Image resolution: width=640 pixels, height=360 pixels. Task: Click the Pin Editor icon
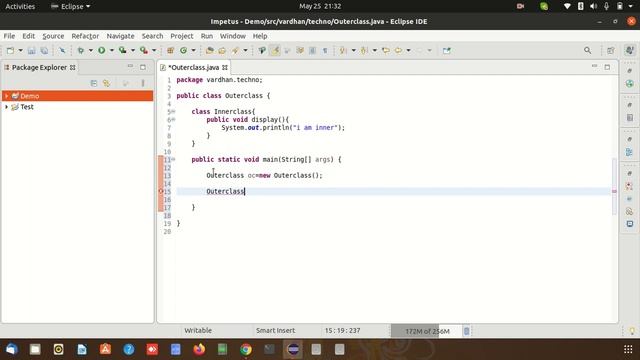point(447,51)
